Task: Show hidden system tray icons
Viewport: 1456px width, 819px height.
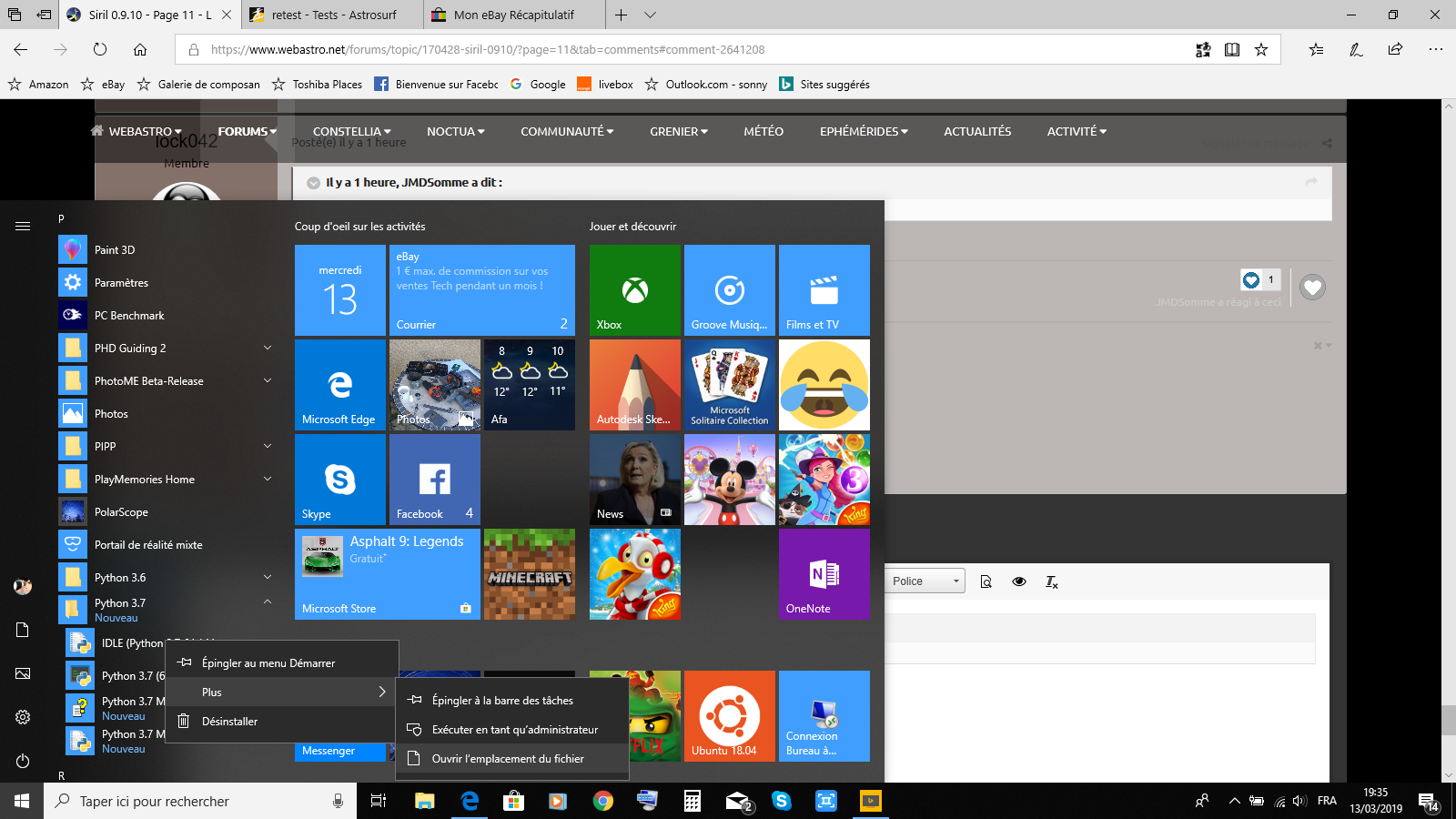Action: 1234,801
